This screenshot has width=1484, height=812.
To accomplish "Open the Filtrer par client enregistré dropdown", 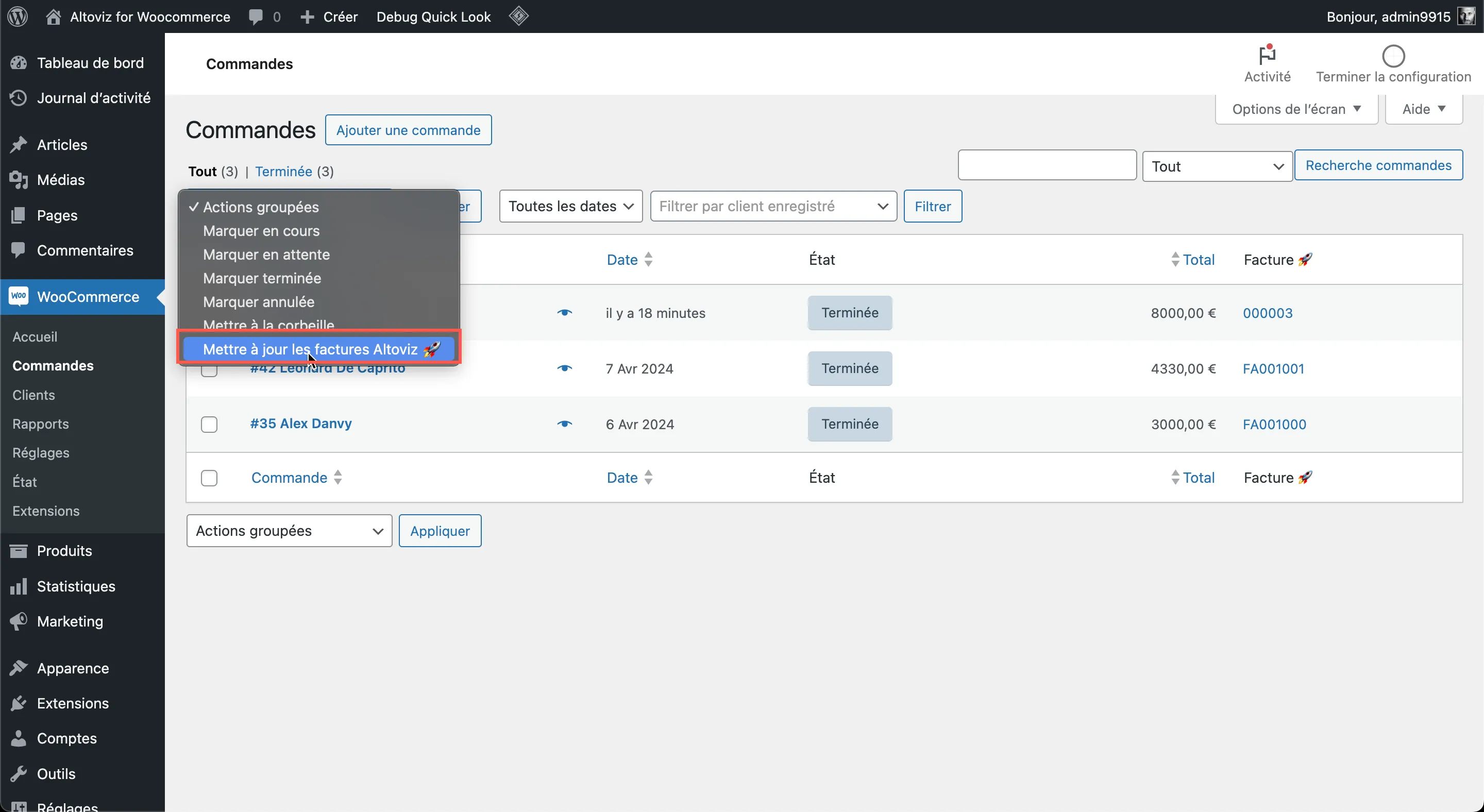I will pos(773,206).
